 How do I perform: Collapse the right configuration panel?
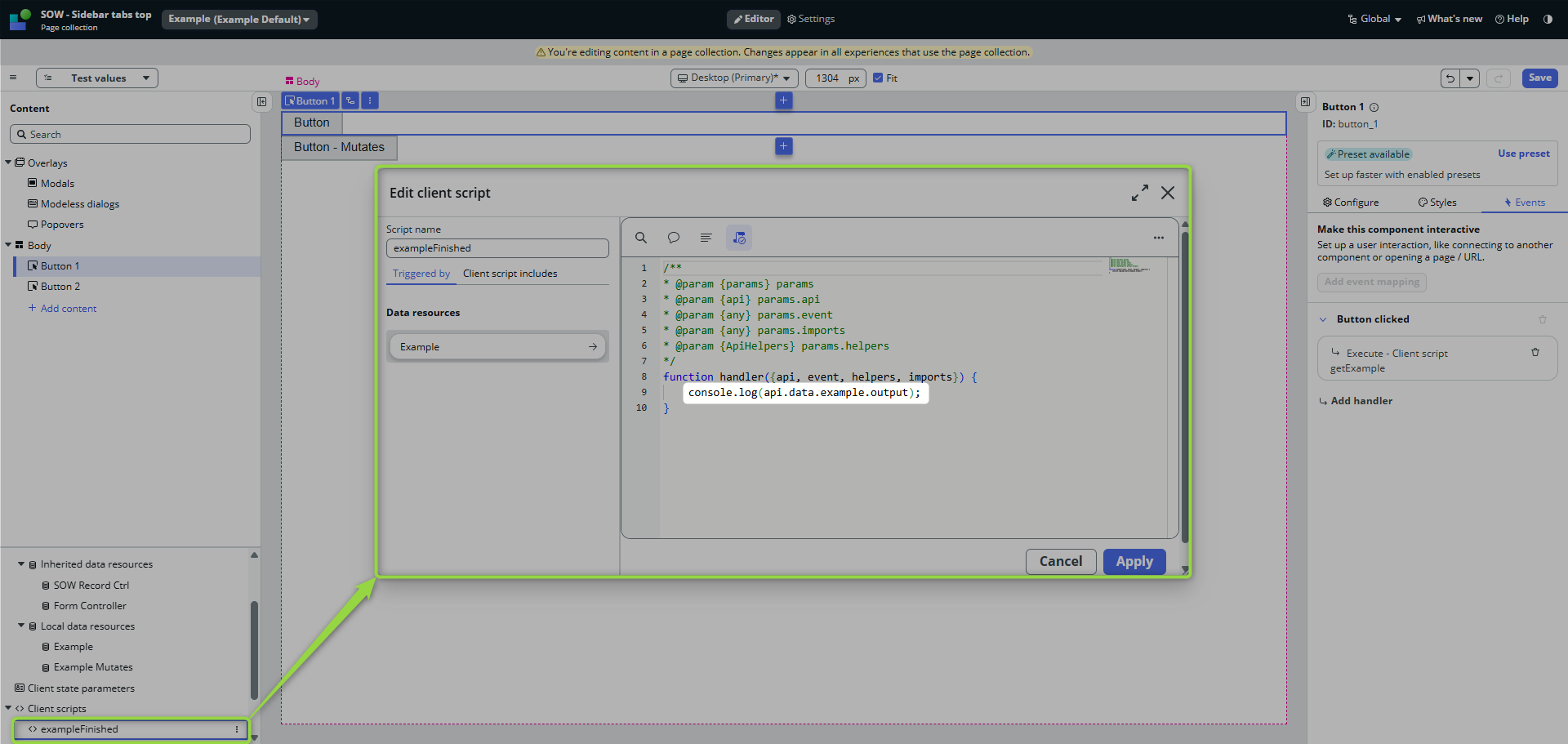[1305, 102]
